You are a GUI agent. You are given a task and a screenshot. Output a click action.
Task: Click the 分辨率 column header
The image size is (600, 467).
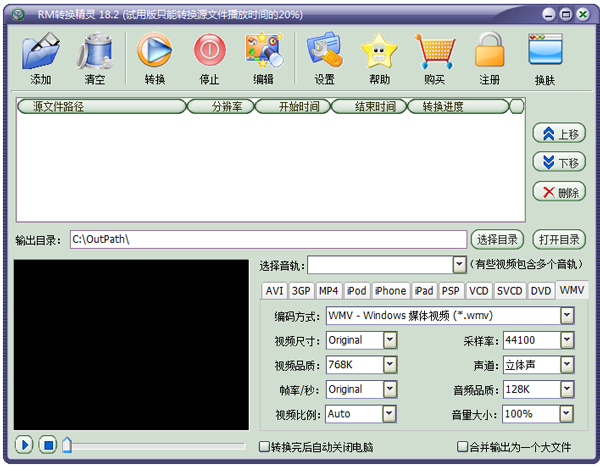point(220,106)
